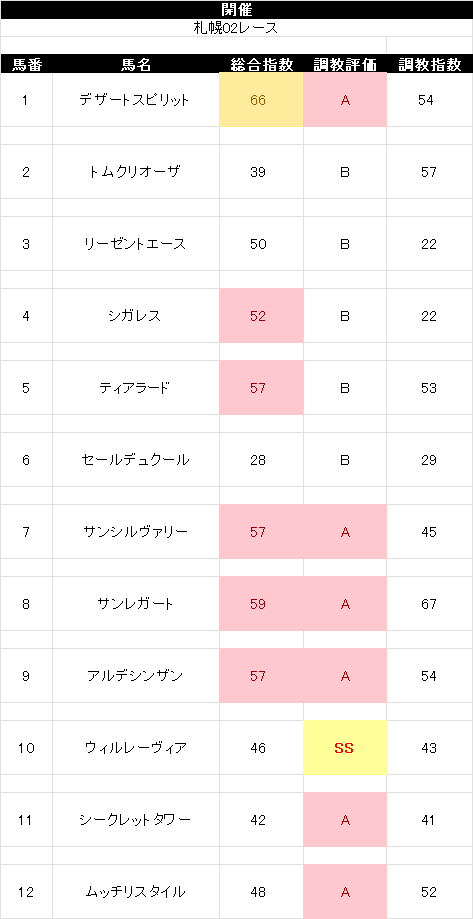Select the 札幌02レース title cell
473x919 pixels.
[236, 28]
